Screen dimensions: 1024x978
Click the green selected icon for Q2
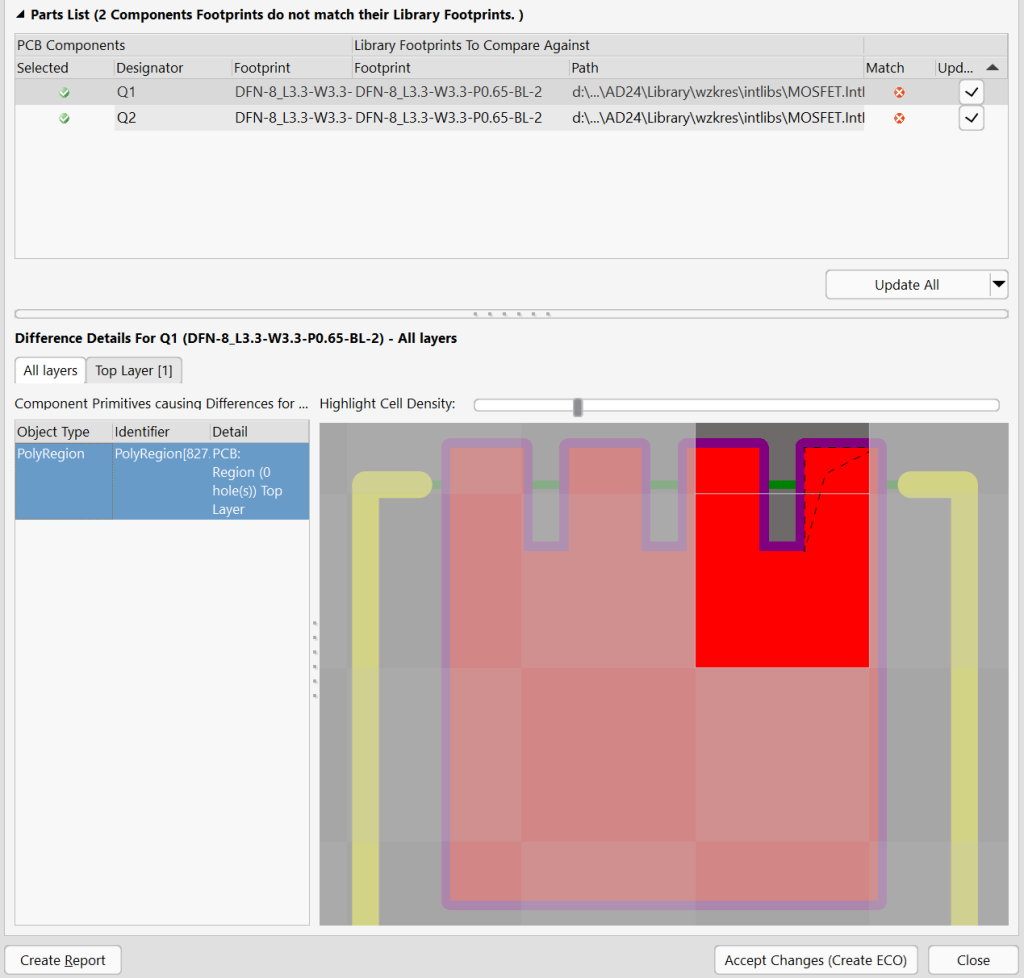click(64, 118)
